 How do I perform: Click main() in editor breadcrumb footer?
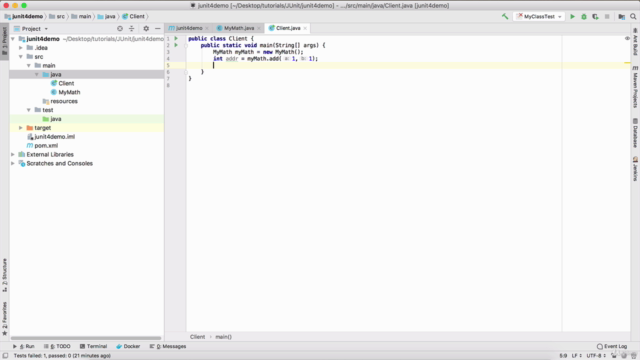tap(223, 337)
